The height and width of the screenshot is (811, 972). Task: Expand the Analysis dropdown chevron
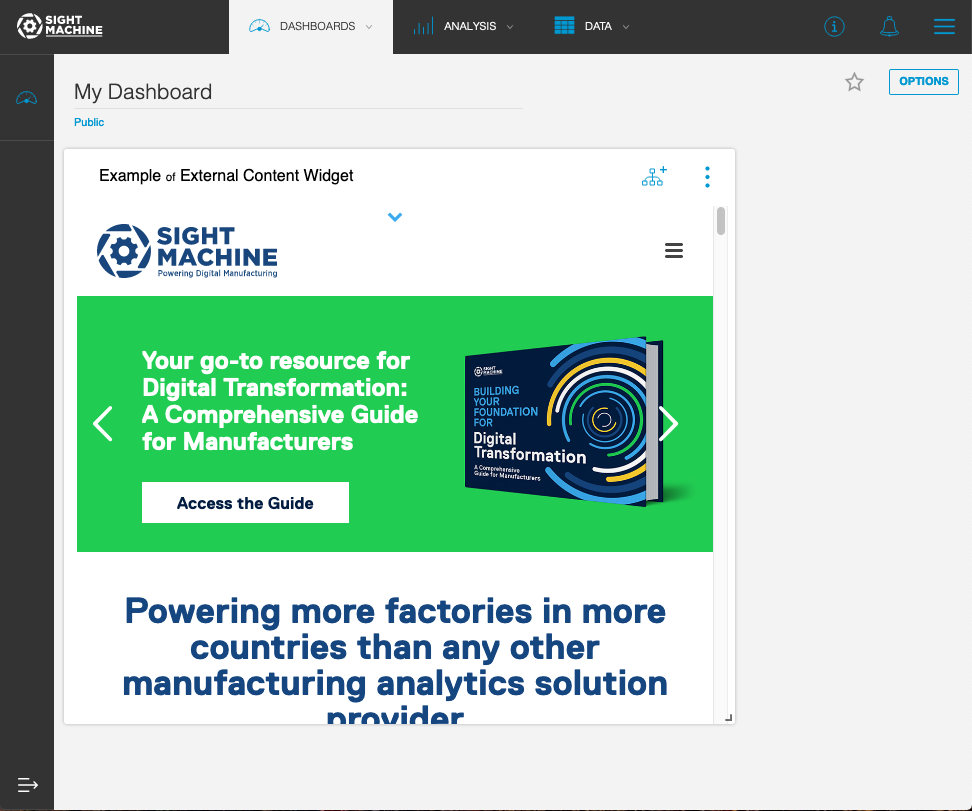(510, 27)
